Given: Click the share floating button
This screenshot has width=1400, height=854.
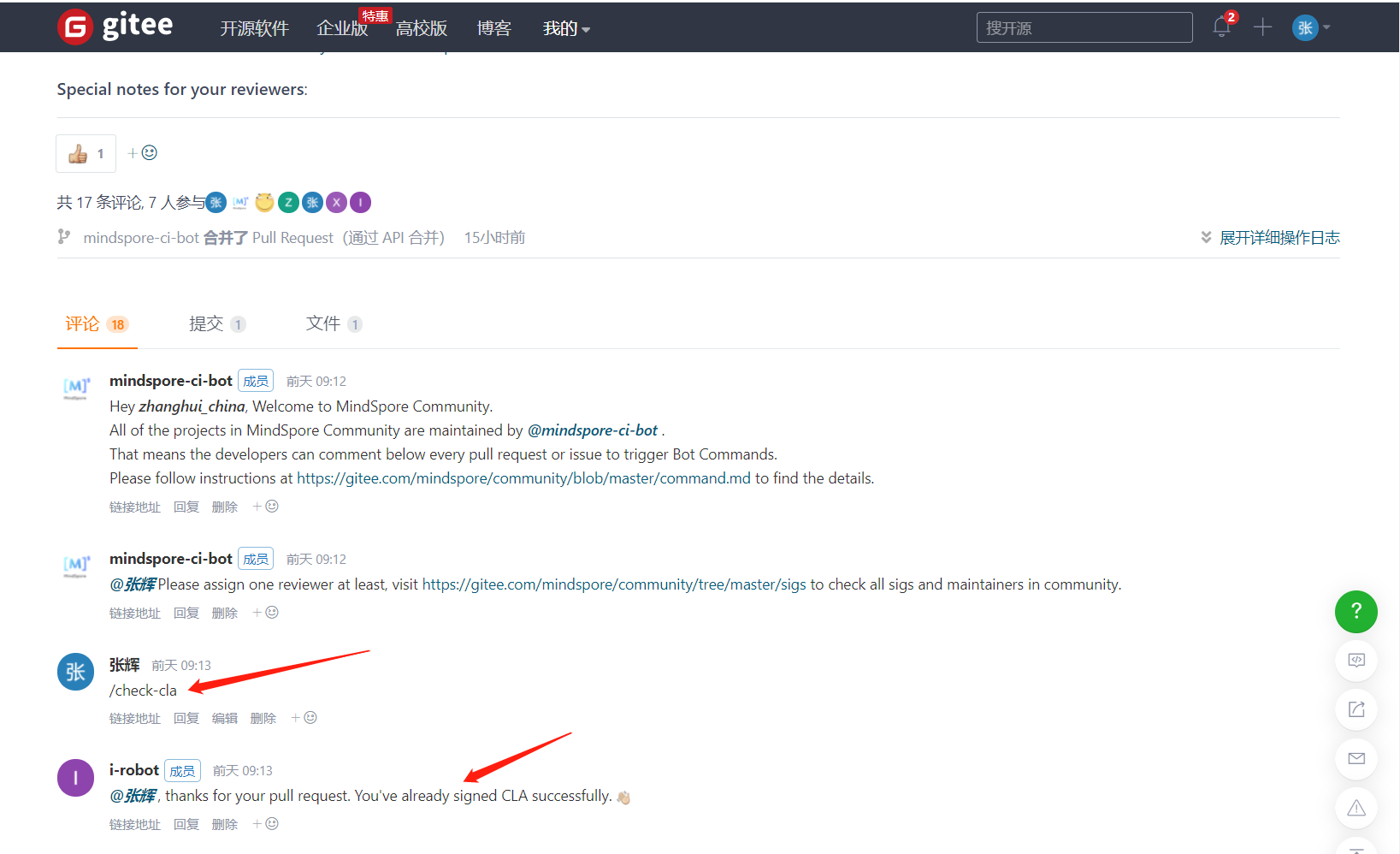Looking at the screenshot, I should click(x=1356, y=709).
